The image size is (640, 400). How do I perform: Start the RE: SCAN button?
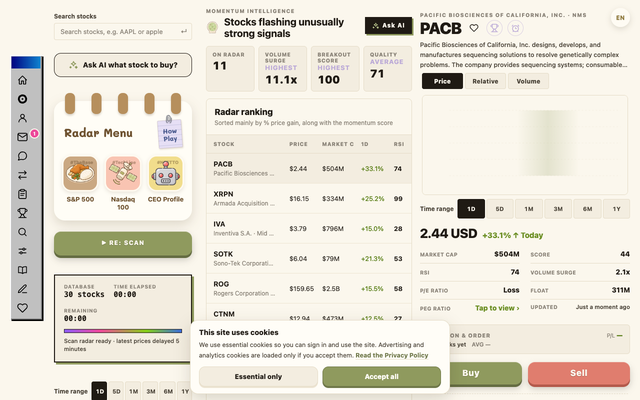[123, 243]
